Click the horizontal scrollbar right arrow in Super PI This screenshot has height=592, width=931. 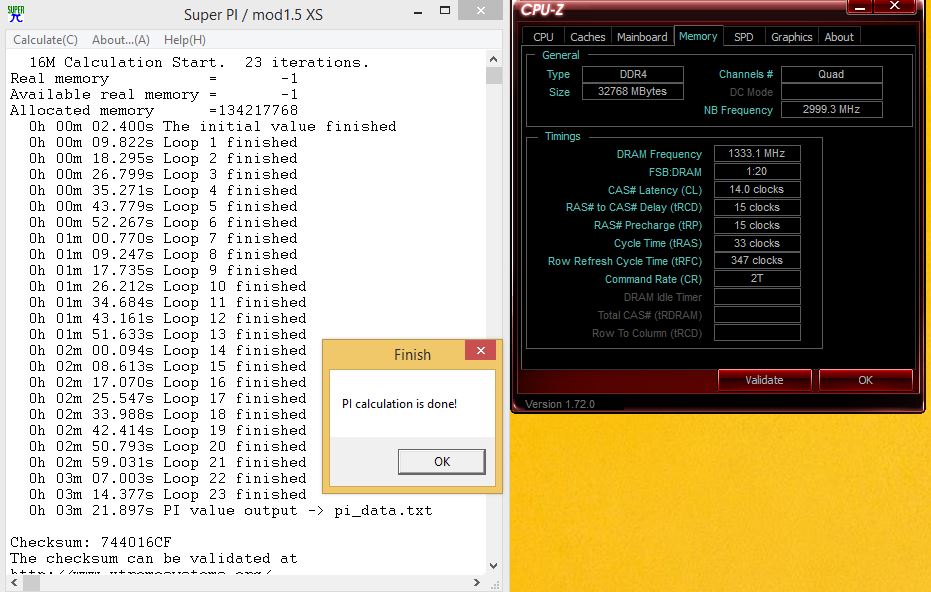(x=477, y=583)
